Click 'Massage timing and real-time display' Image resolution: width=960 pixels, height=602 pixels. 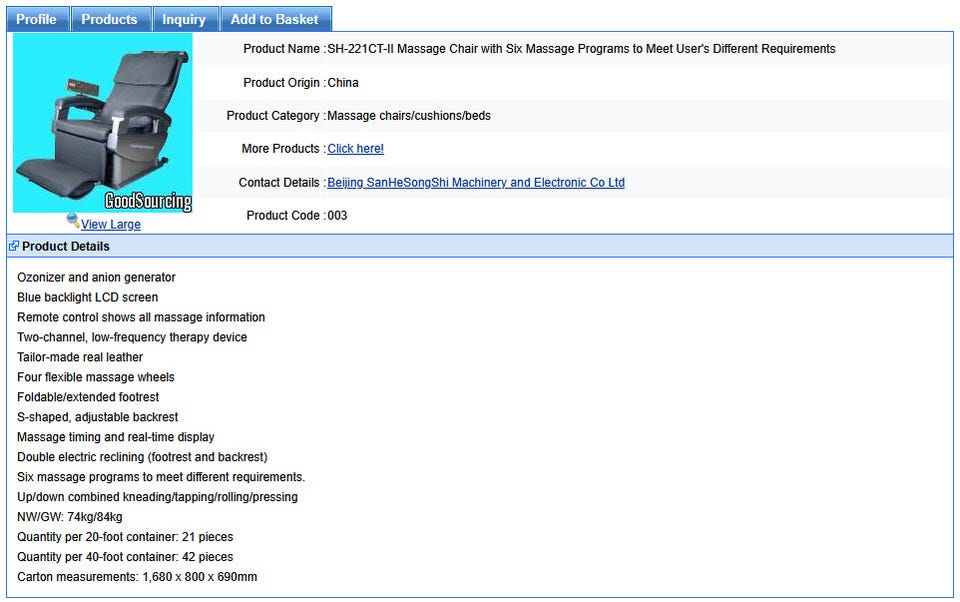[x=116, y=437]
